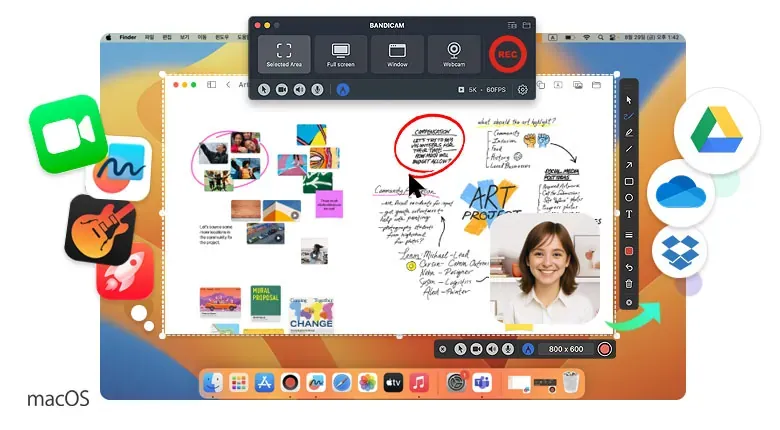Click the MURAL PROPOSAL thumbnail on board
This screenshot has width=780, height=430.
[x=265, y=302]
